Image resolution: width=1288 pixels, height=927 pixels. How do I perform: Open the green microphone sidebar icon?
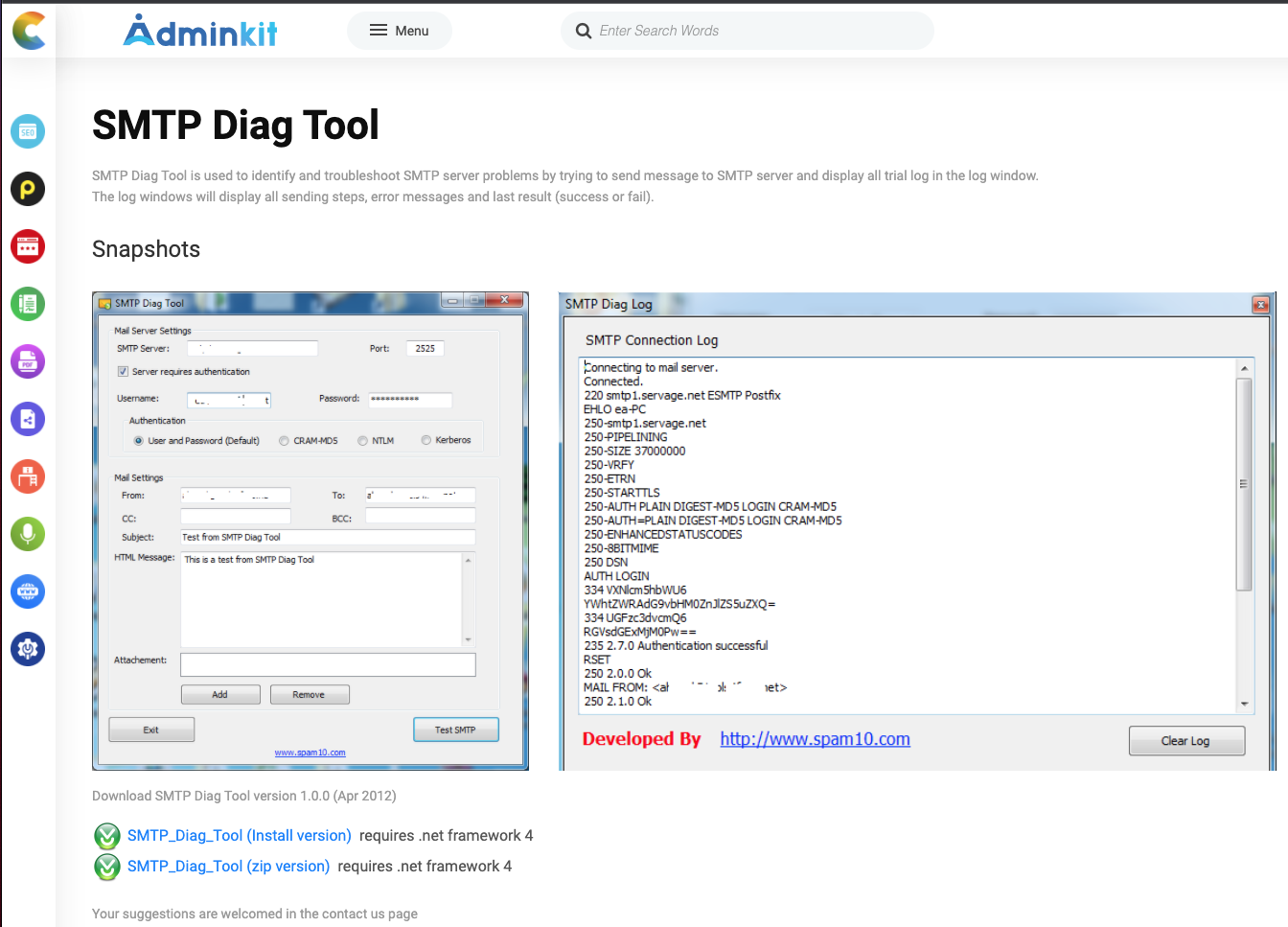tap(28, 534)
